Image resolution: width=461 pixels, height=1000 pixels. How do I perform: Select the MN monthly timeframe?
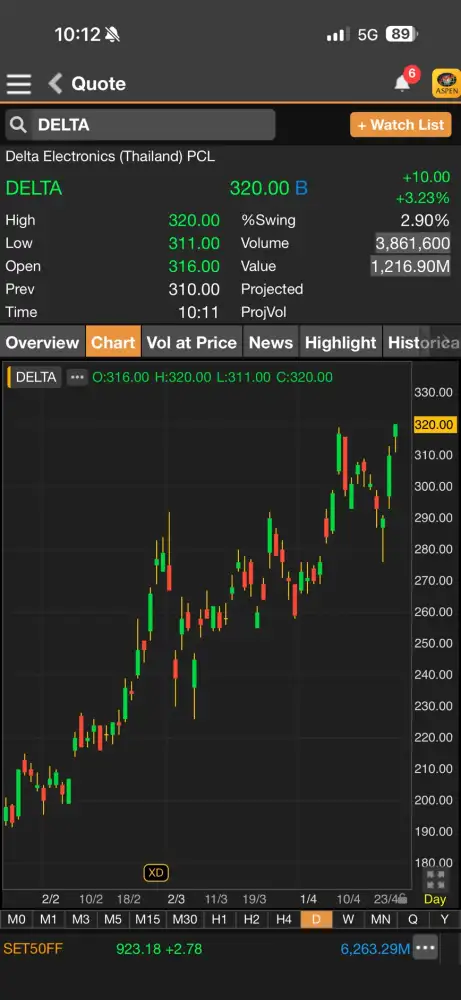coord(381,919)
